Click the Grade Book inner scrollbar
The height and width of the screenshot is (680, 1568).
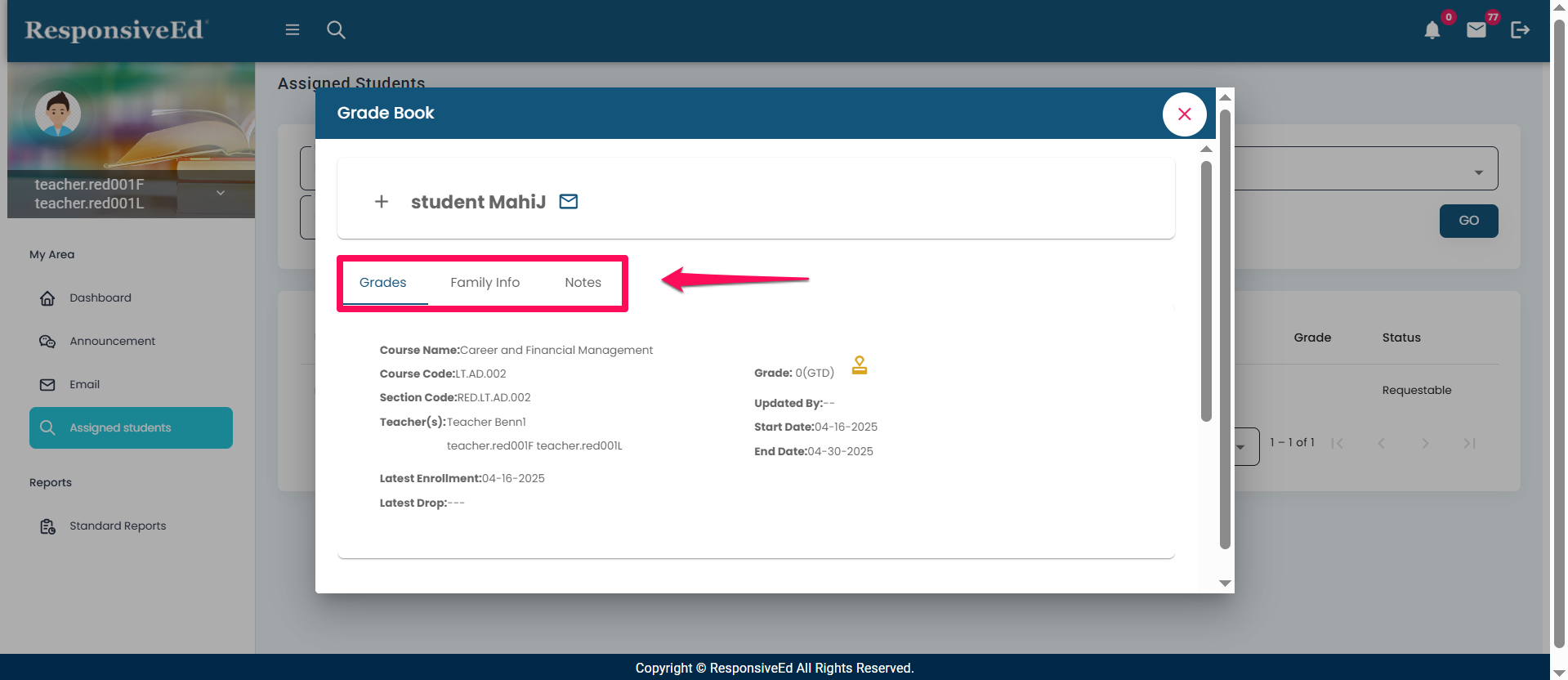point(1206,291)
